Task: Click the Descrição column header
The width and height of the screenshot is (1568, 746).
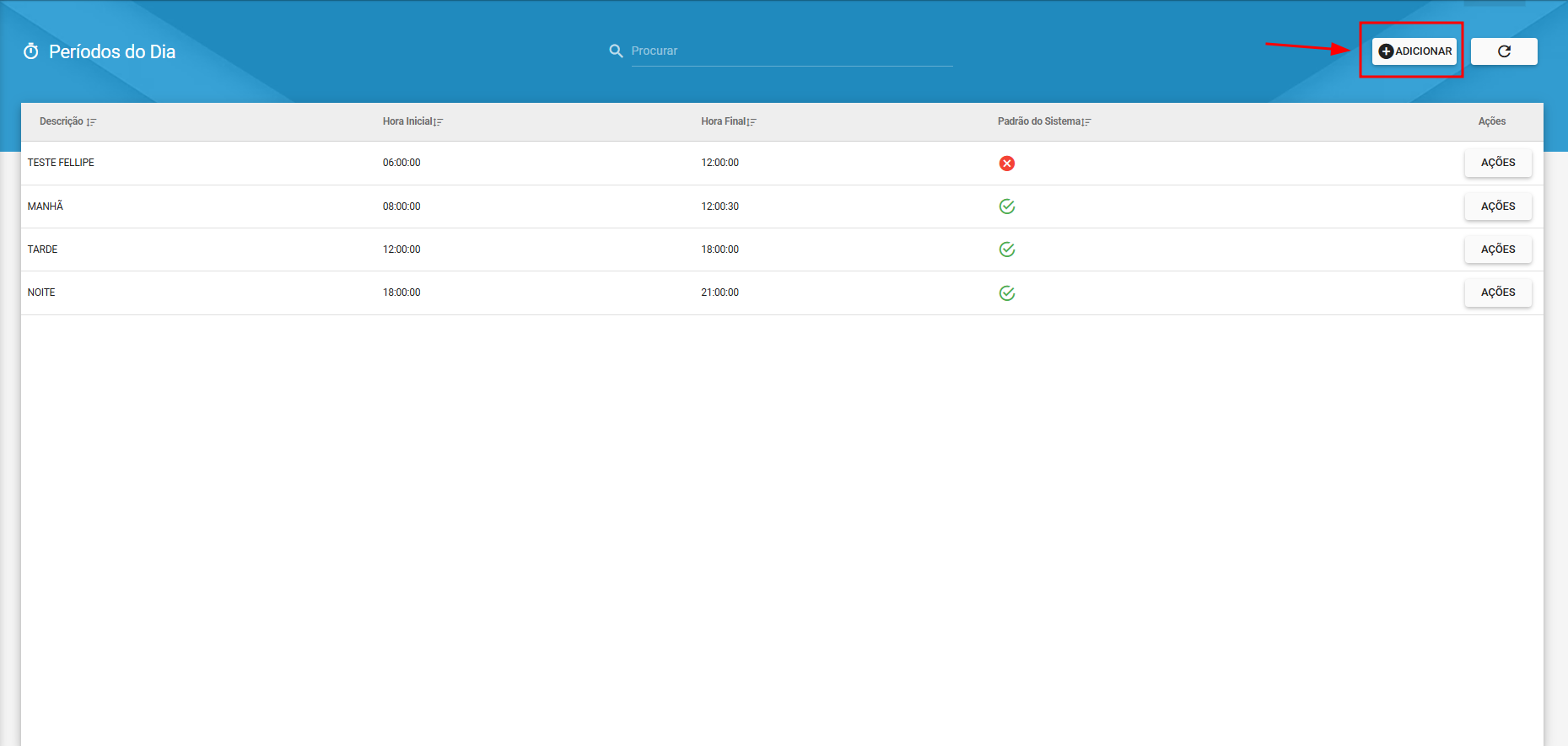Action: pyautogui.click(x=62, y=121)
